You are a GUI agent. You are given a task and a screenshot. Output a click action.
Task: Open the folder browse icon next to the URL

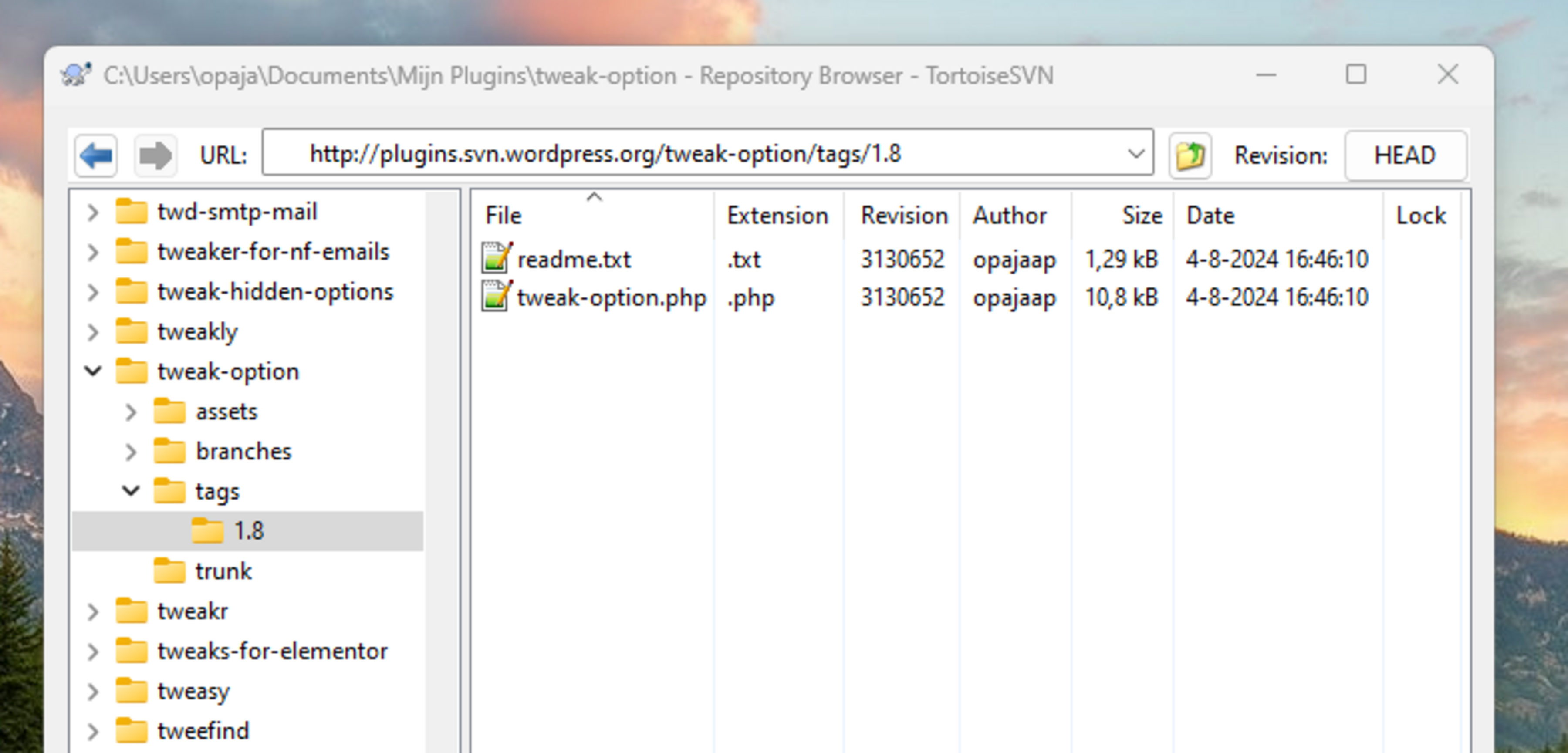[x=1190, y=155]
